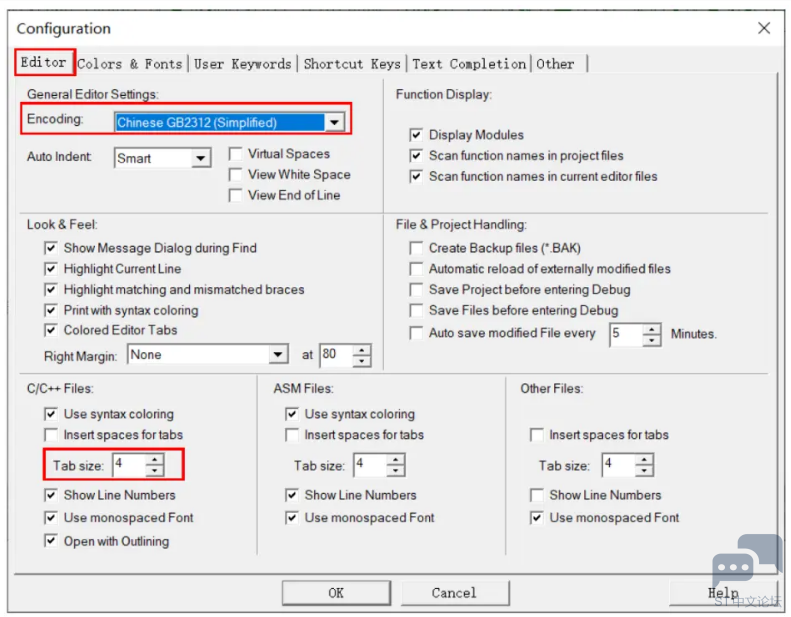Switch to the Other tab
The width and height of the screenshot is (791, 617).
coord(555,64)
